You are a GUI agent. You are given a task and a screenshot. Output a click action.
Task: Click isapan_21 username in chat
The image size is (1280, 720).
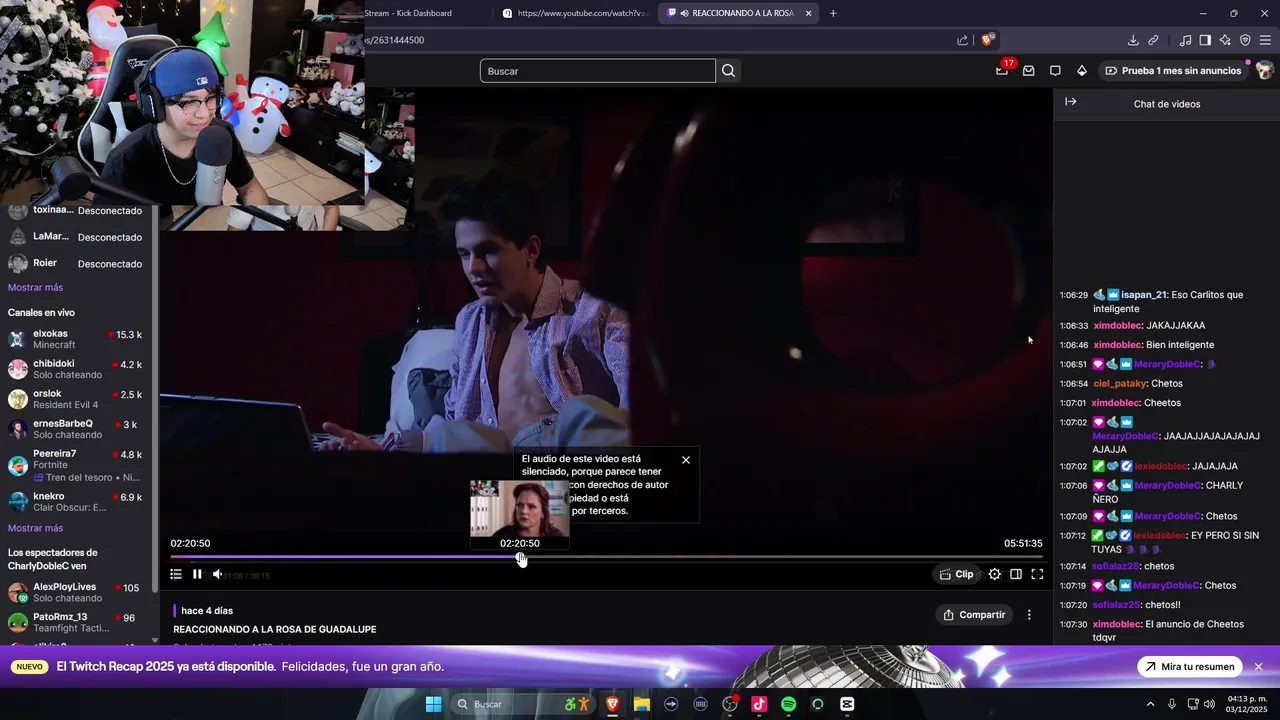[1144, 295]
